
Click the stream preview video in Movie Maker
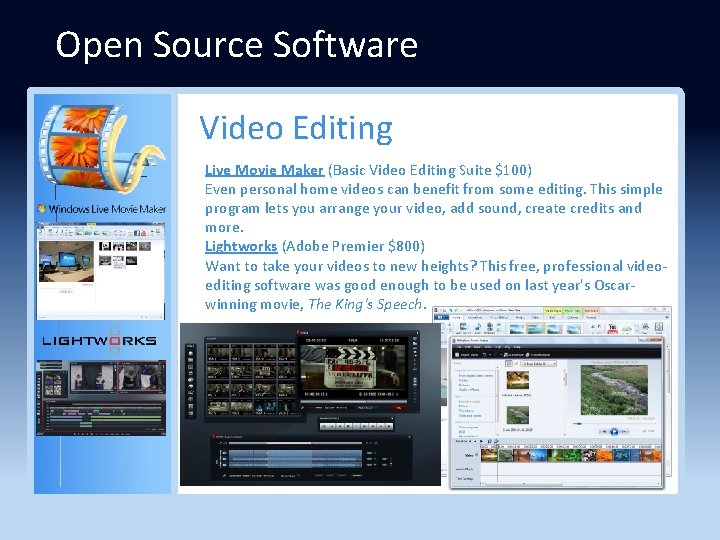(x=614, y=390)
